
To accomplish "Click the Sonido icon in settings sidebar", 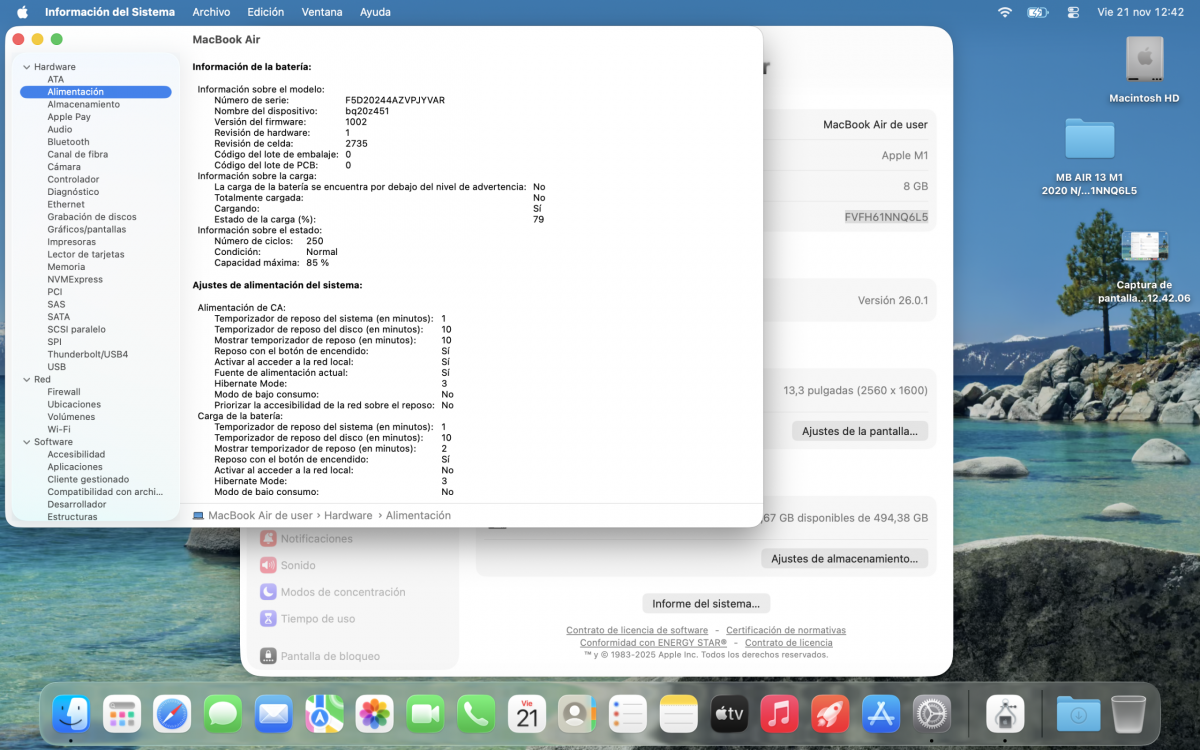I will click(x=268, y=565).
